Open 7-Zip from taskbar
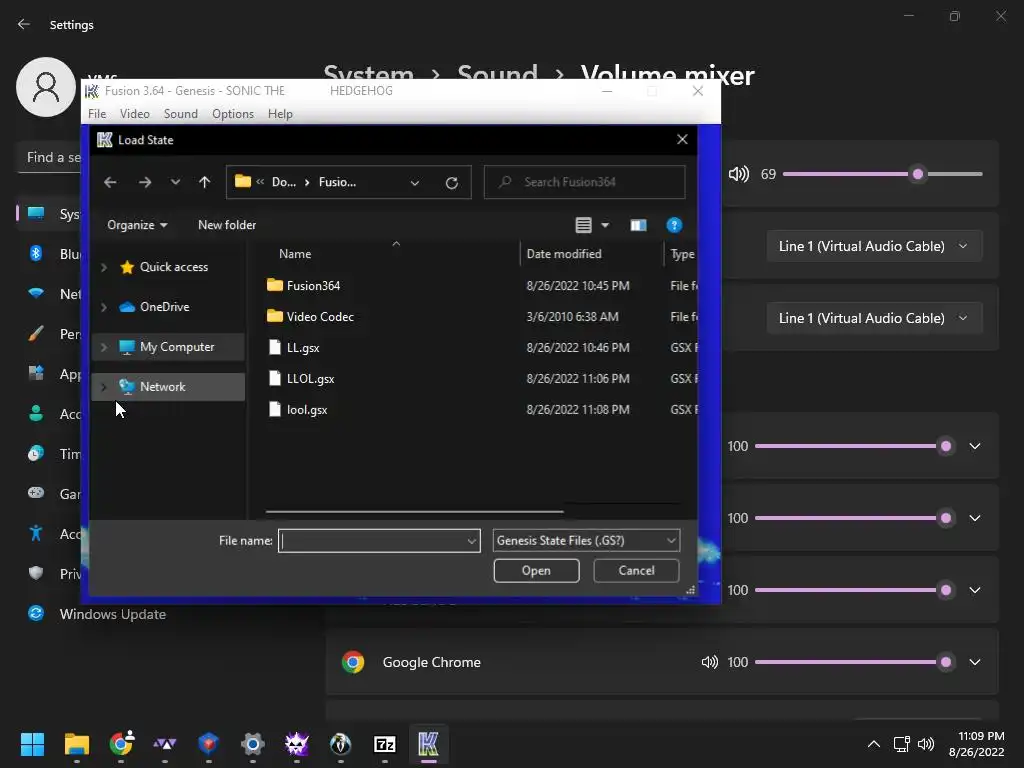Viewport: 1024px width, 768px height. click(x=385, y=744)
